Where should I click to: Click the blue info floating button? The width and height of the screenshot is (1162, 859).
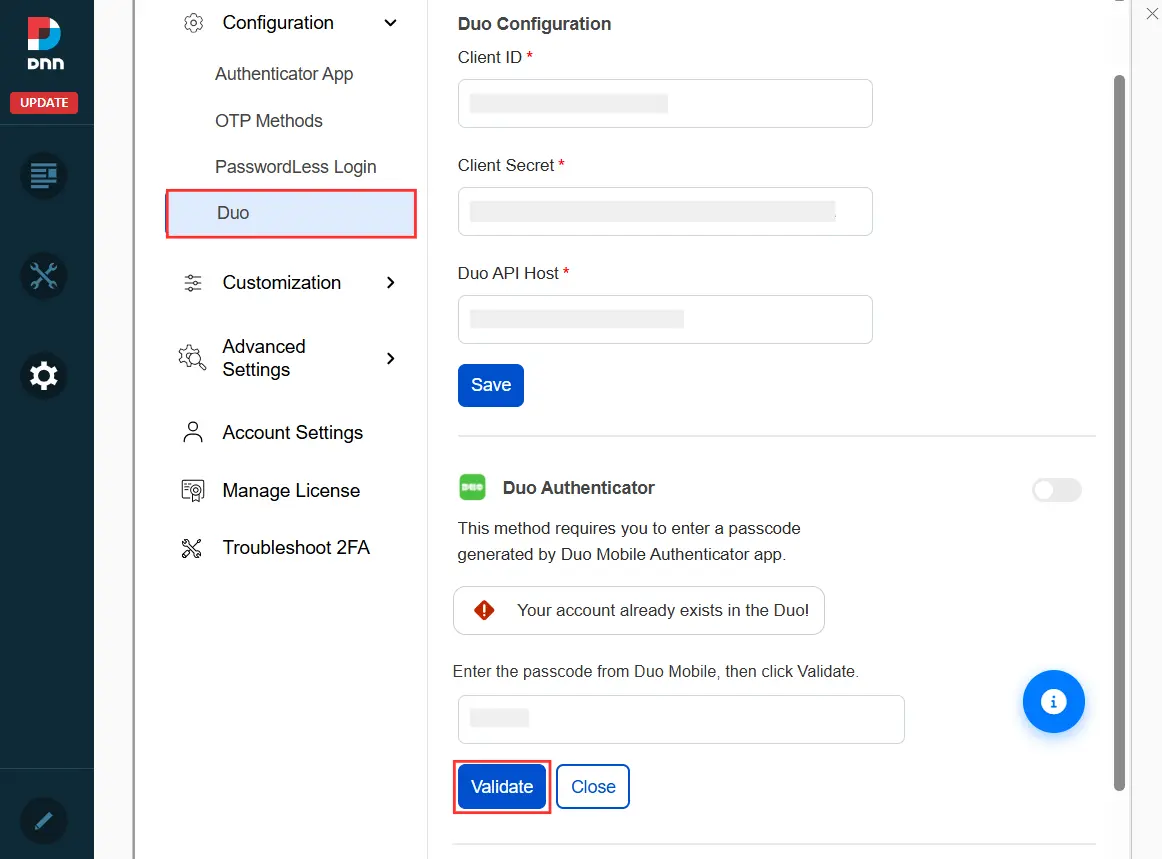1053,702
